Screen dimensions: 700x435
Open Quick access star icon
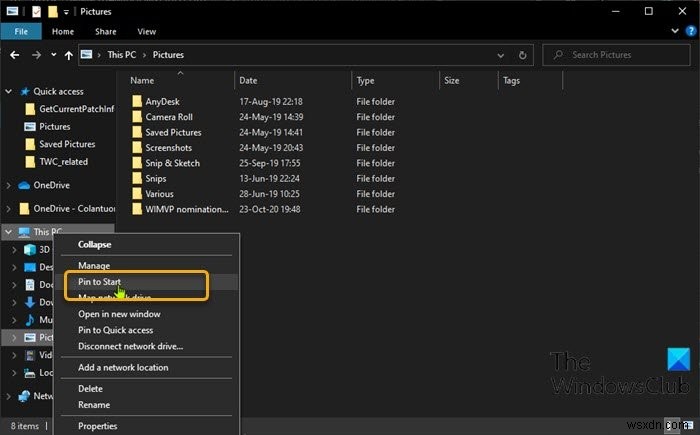[25, 92]
